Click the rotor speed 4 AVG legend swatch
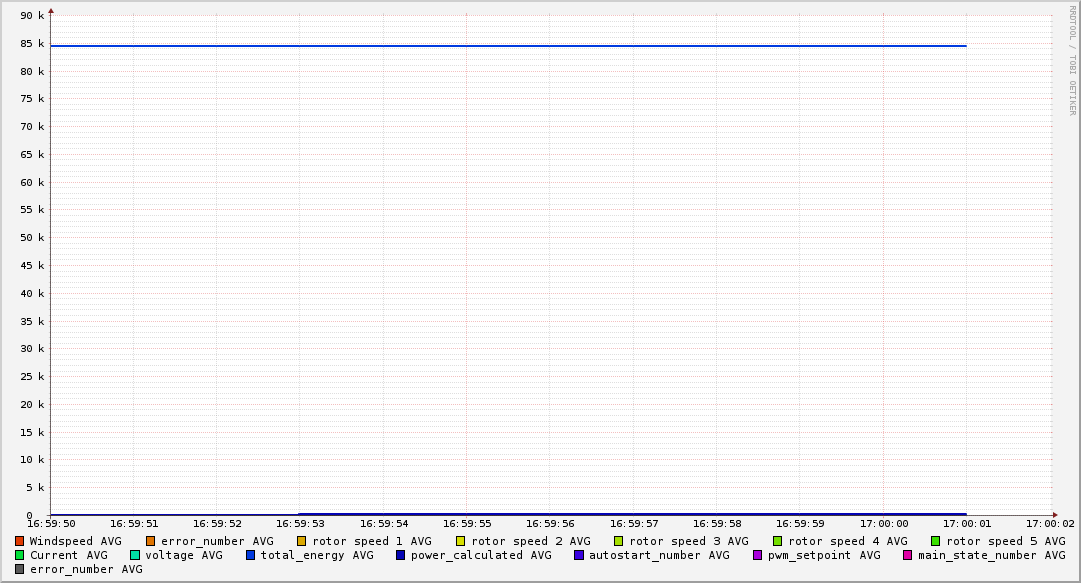The width and height of the screenshot is (1081, 583). (777, 541)
